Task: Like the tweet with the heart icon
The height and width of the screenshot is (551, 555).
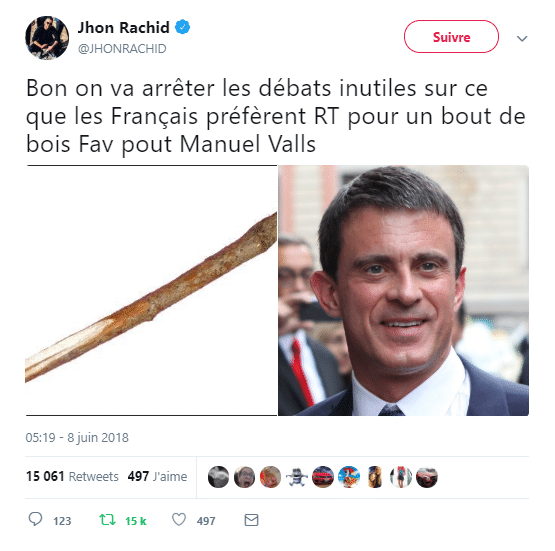Action: coord(179,520)
